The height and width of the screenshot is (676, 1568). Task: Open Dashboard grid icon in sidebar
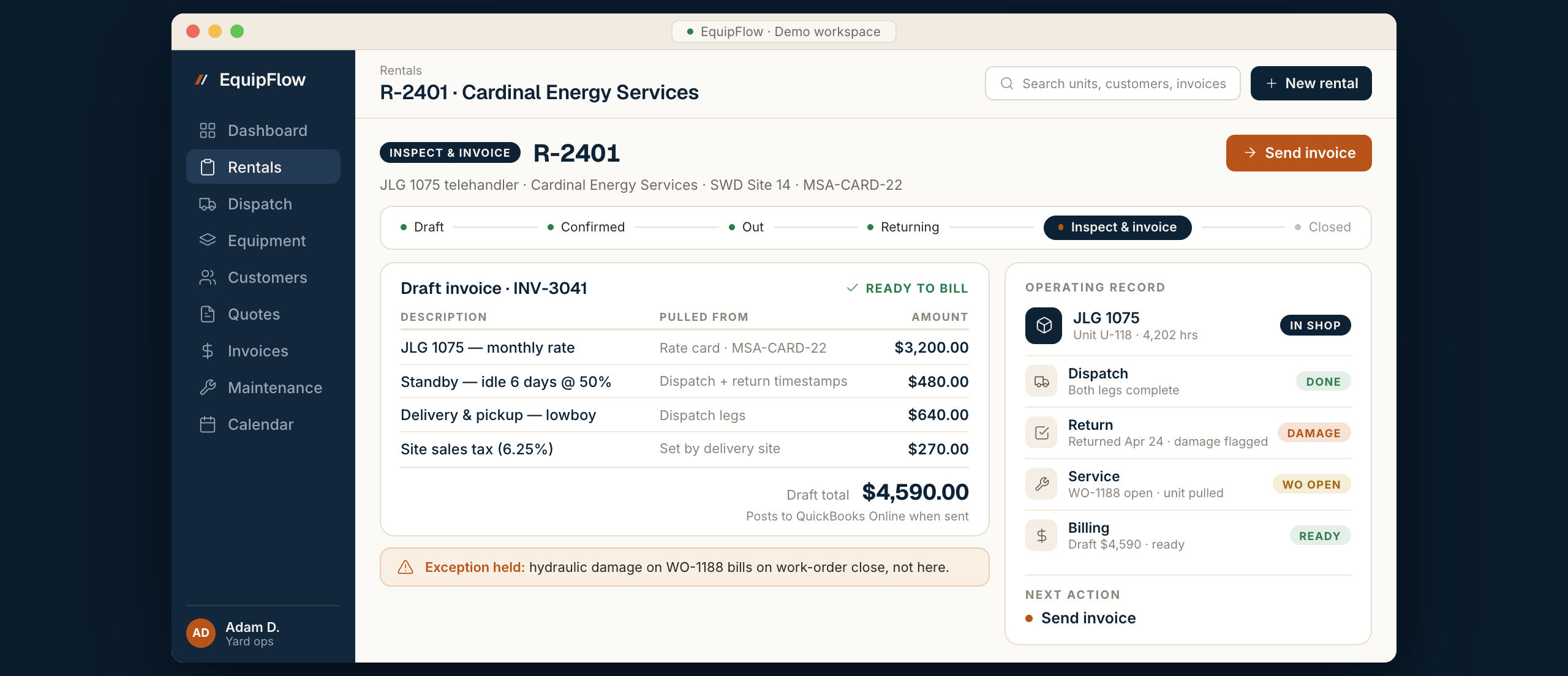[208, 130]
